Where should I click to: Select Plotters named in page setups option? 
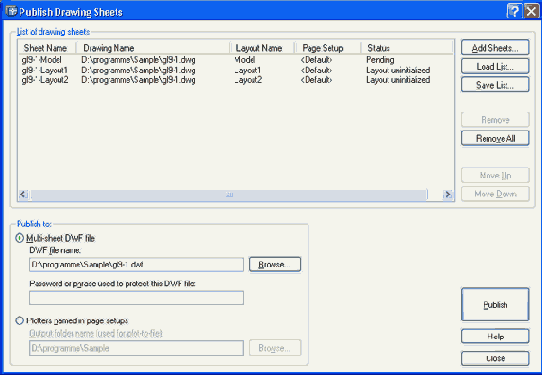click(20, 321)
